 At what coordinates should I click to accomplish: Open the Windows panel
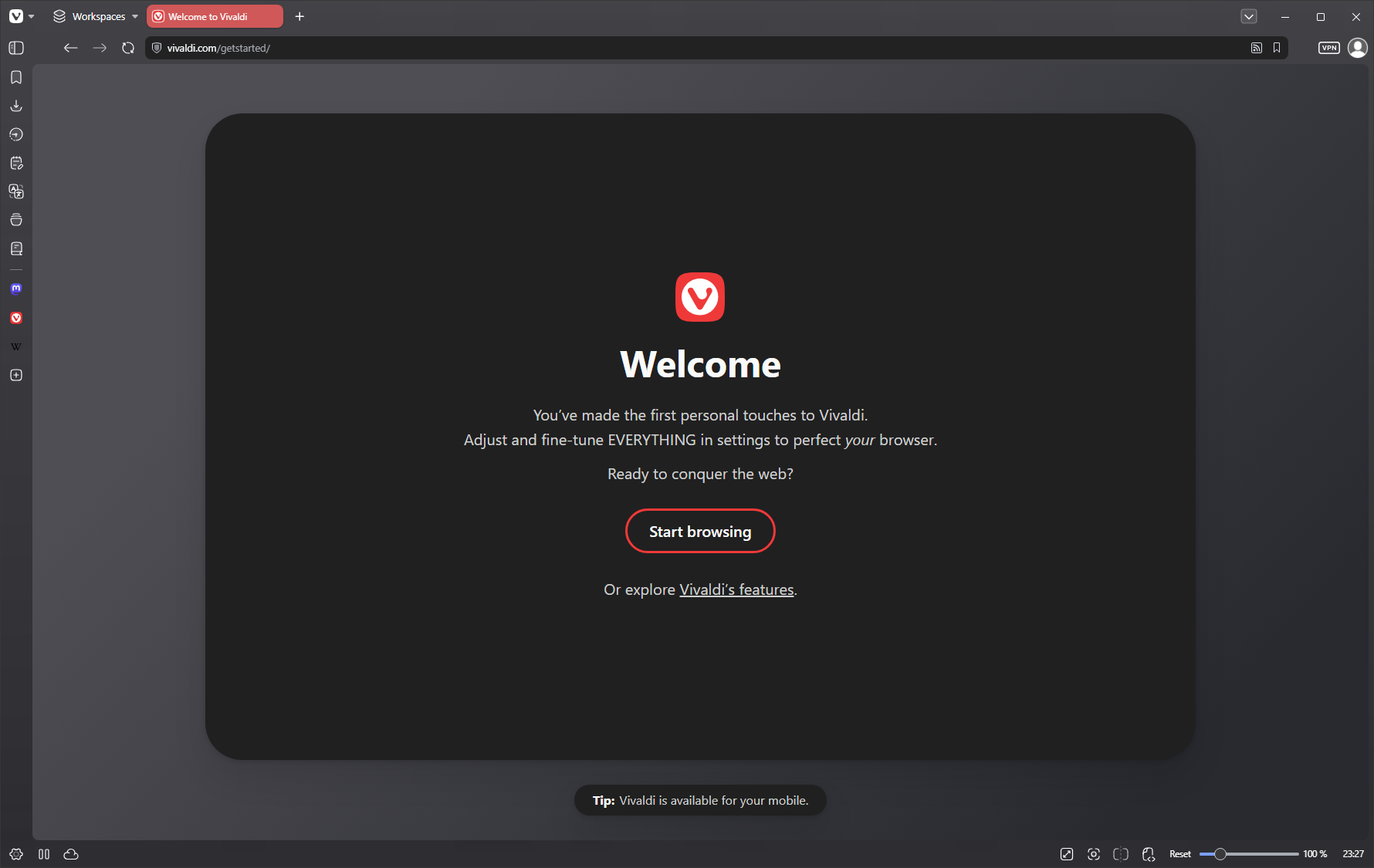[x=16, y=220]
